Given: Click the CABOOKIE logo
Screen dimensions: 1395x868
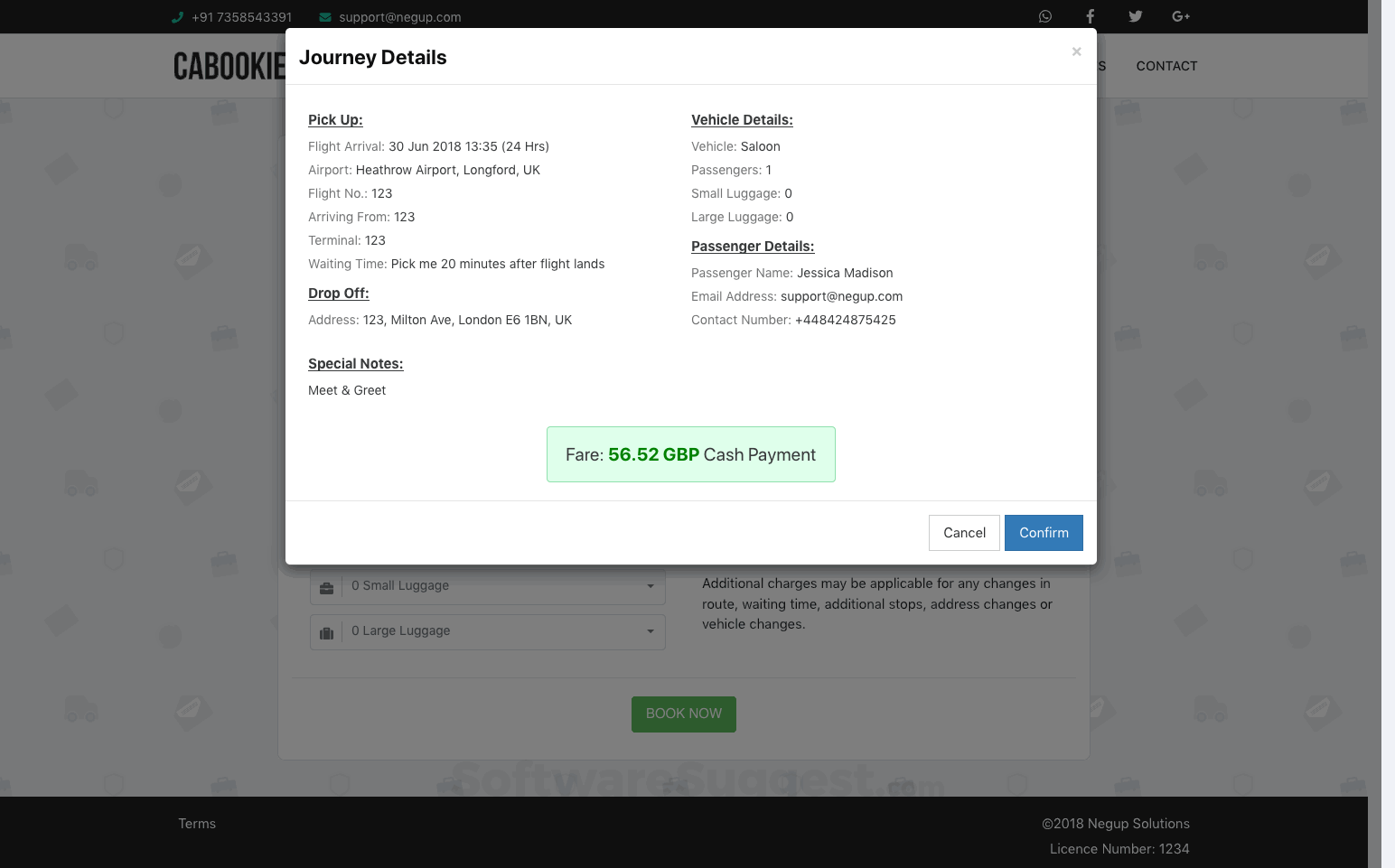Looking at the screenshot, I should tap(229, 66).
